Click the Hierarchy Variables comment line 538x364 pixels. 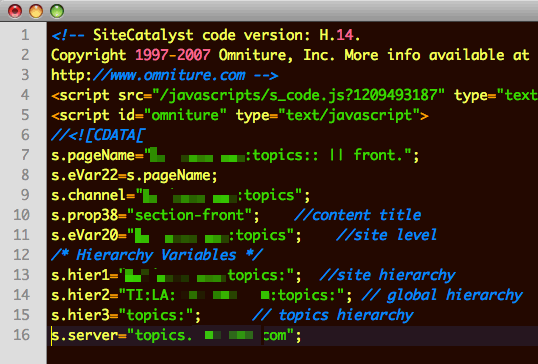coord(157,255)
